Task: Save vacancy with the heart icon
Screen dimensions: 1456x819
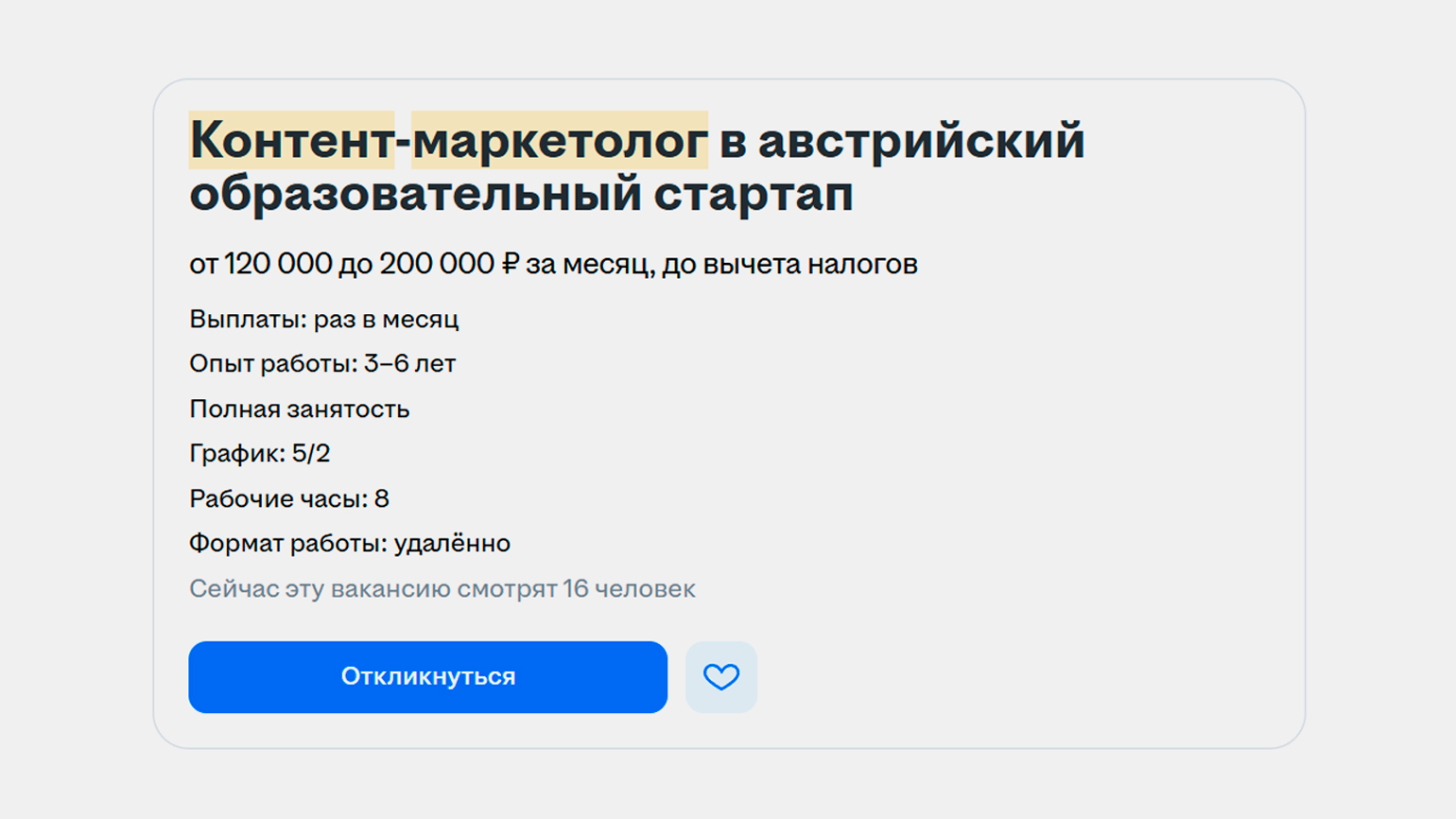Action: pyautogui.click(x=721, y=677)
